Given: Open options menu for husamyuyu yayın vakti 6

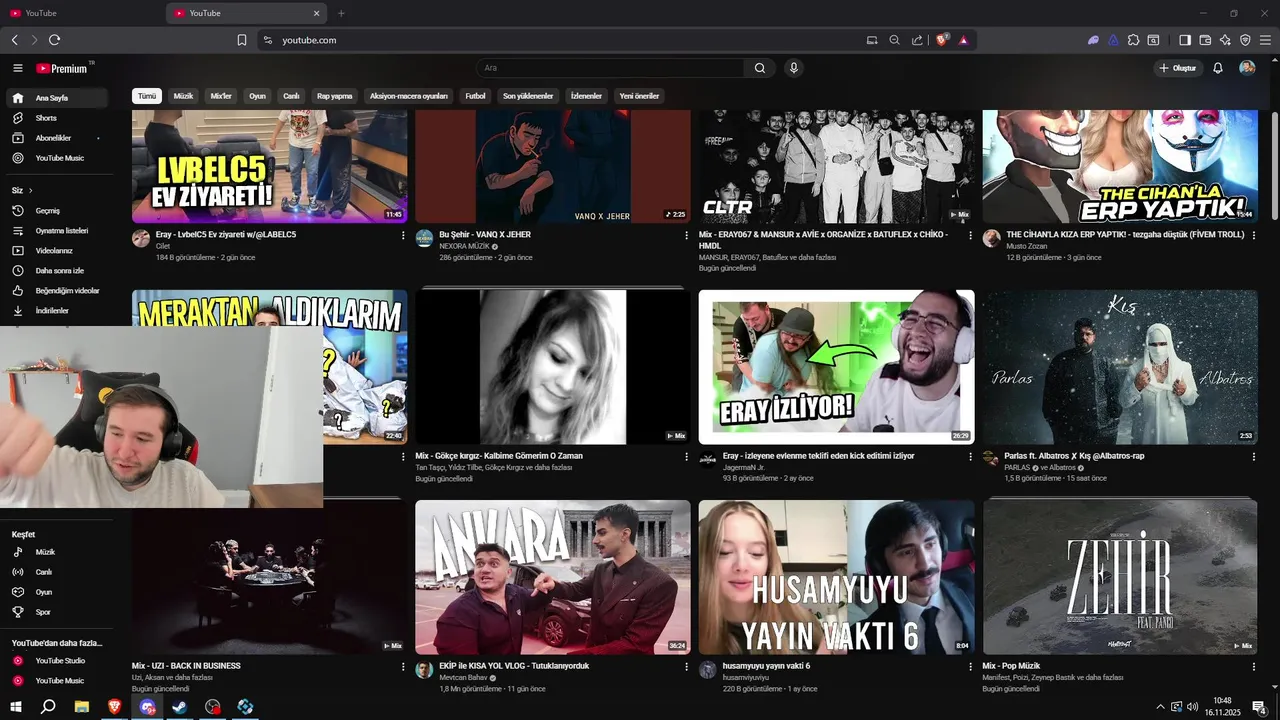Looking at the screenshot, I should point(970,667).
